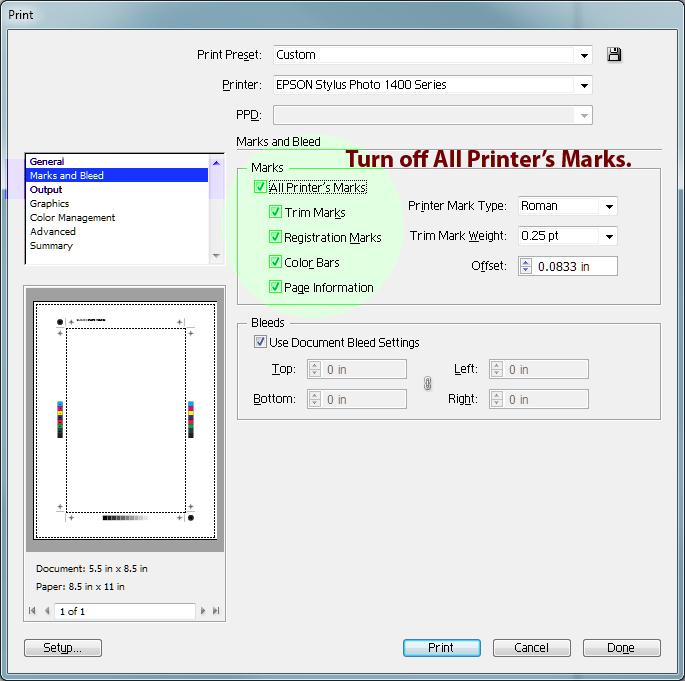Image resolution: width=685 pixels, height=681 pixels.
Task: Go to next page in preview navigator
Action: click(x=203, y=610)
